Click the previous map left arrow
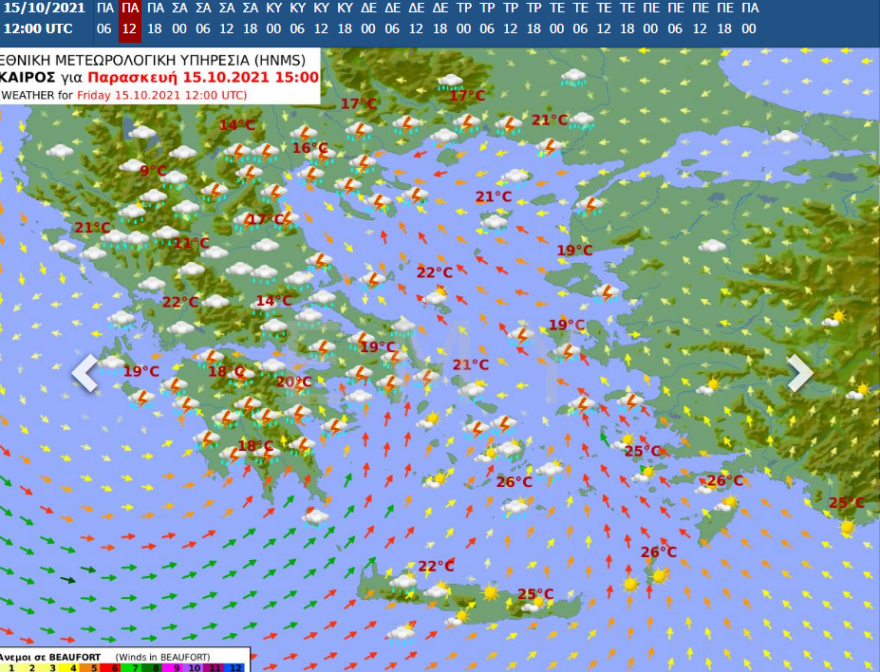Image resolution: width=880 pixels, height=672 pixels. (x=85, y=372)
